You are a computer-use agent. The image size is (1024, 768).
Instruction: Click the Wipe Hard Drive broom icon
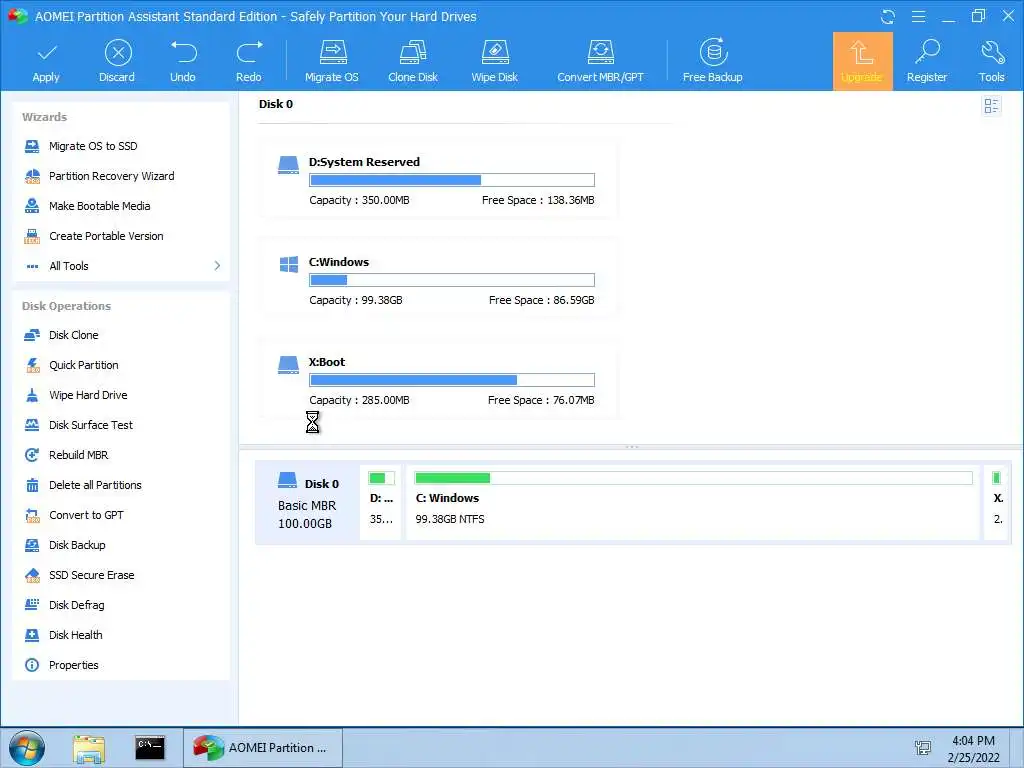point(32,395)
